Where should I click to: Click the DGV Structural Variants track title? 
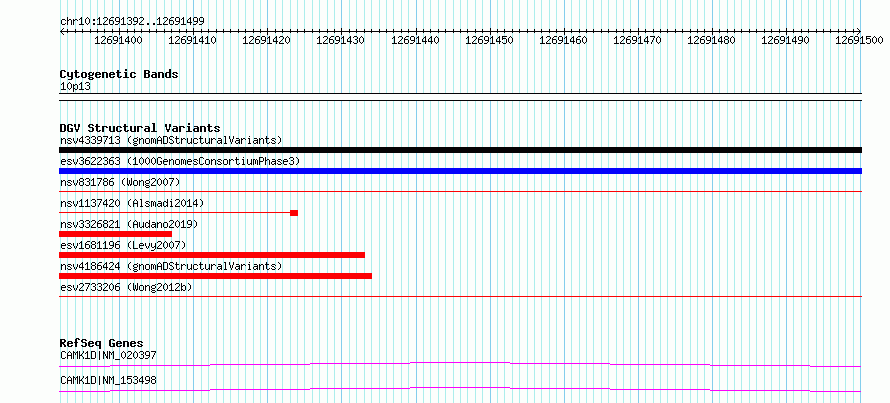pyautogui.click(x=140, y=128)
